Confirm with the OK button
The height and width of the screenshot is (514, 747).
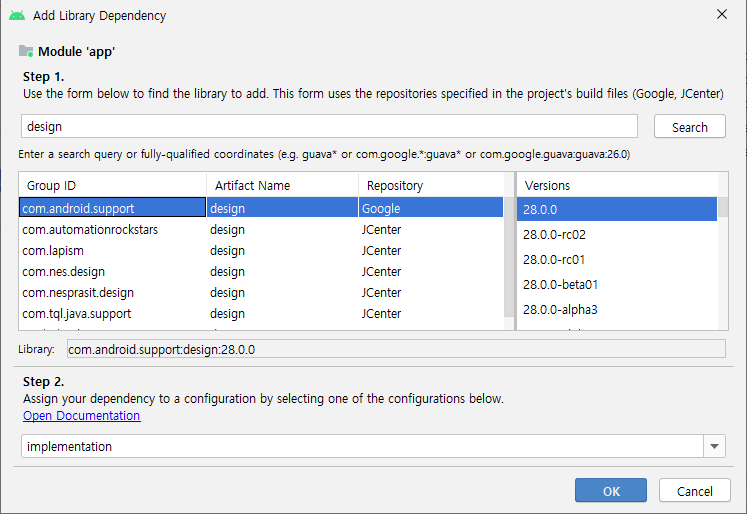[611, 490]
